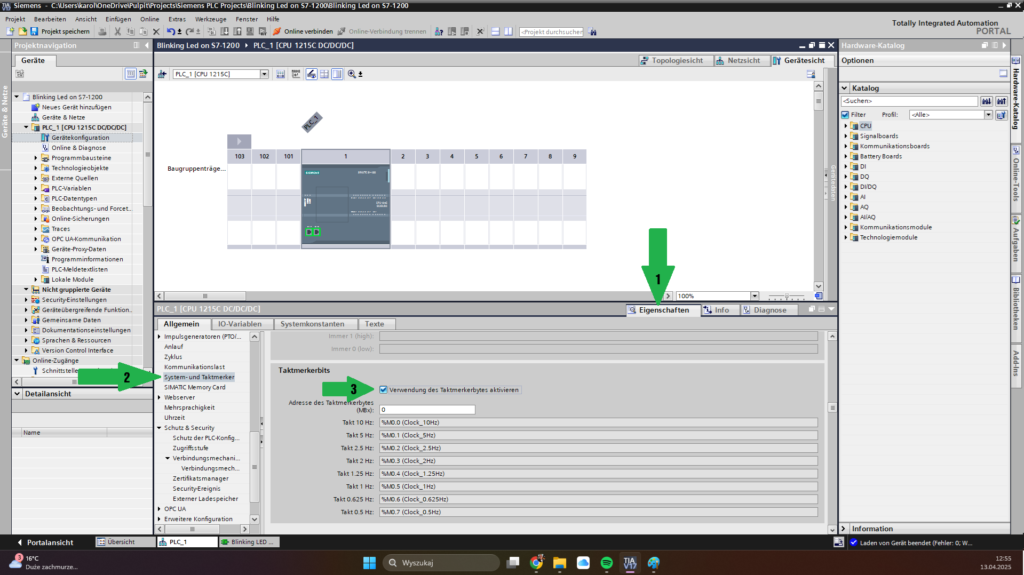The image size is (1024, 575).
Task: Click the profile edit icon next to Profil dropdown
Action: pos(1001,114)
